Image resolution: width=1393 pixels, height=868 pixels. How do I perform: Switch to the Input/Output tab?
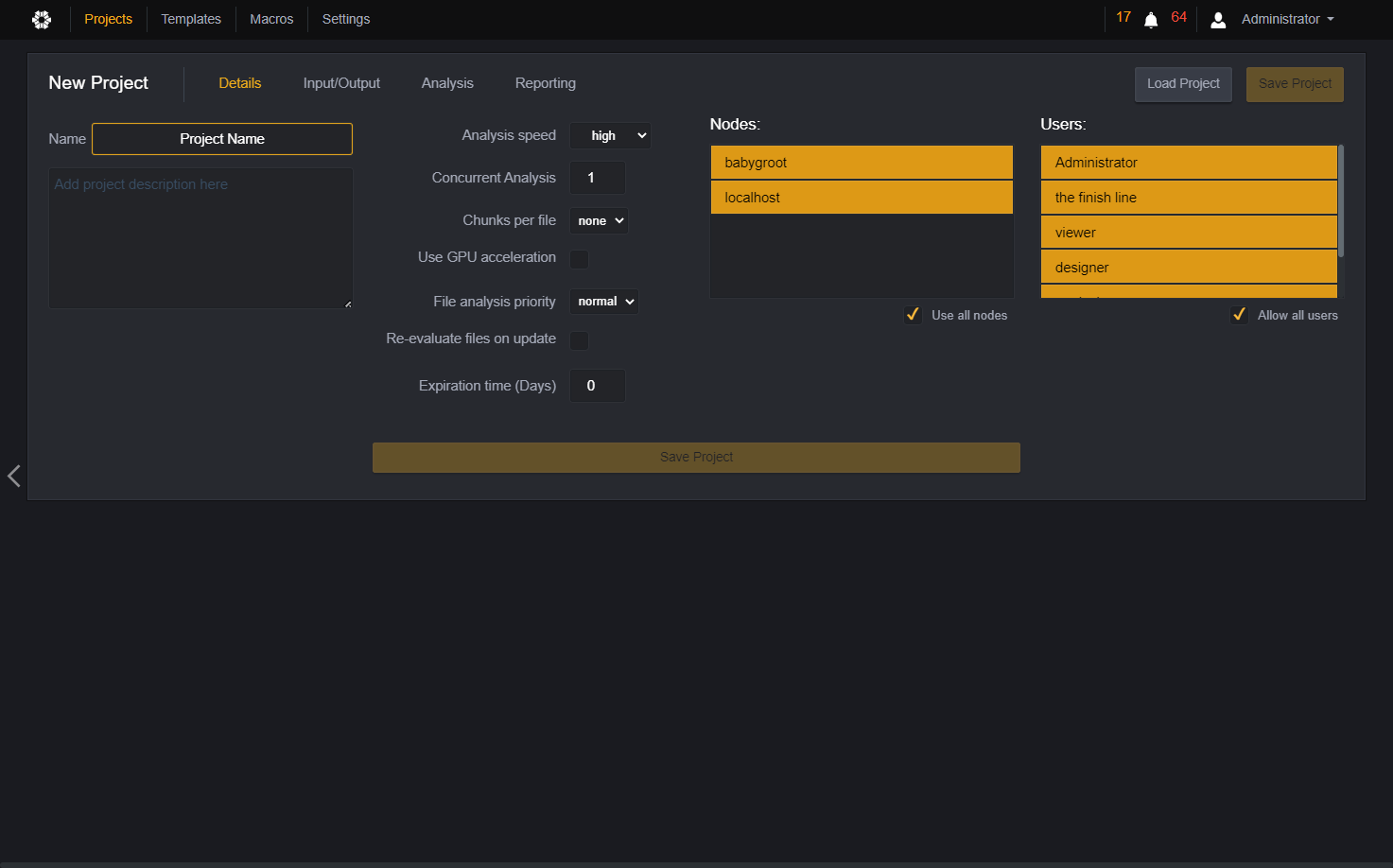[341, 83]
